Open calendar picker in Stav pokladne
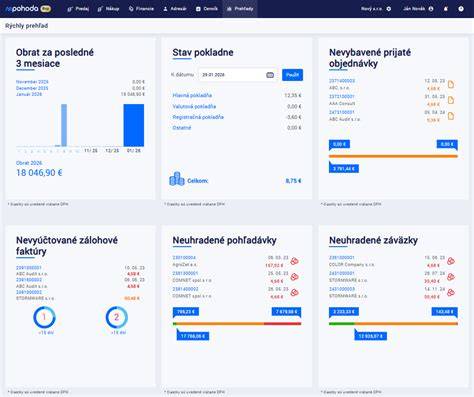 click(270, 75)
